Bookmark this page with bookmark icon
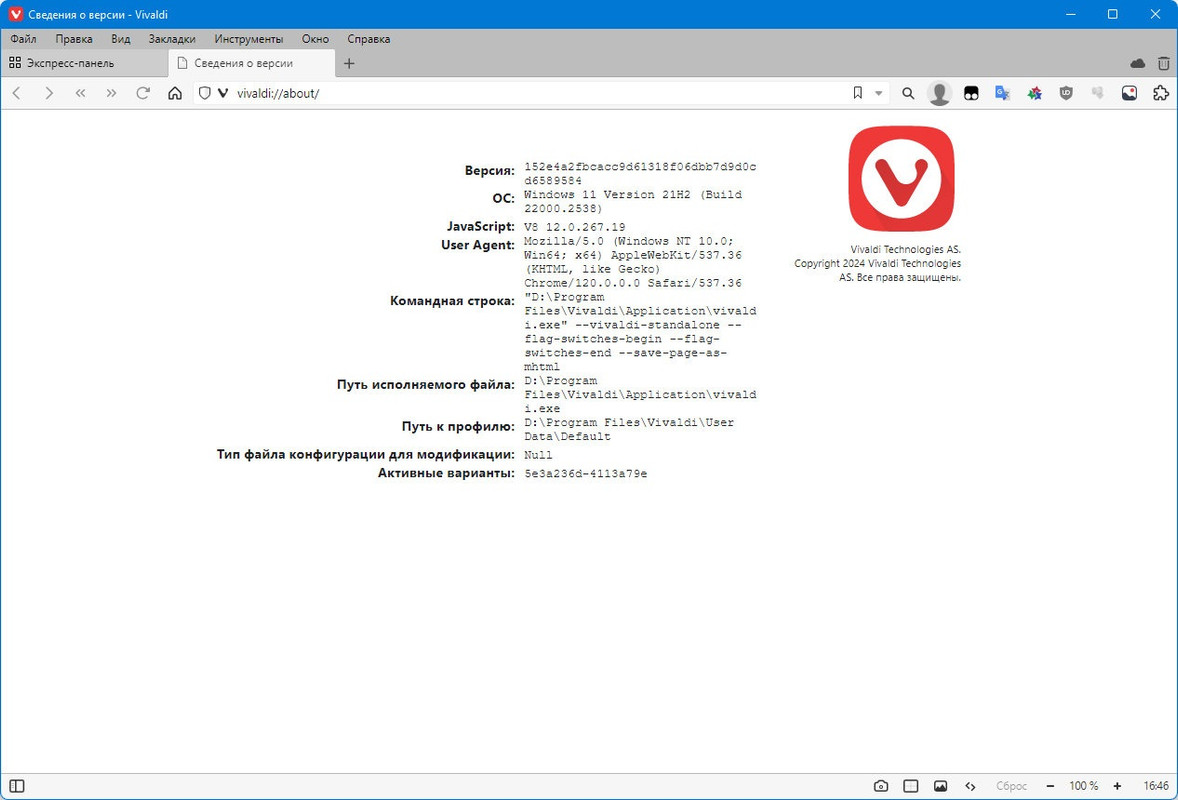The width and height of the screenshot is (1178, 800). tap(857, 93)
